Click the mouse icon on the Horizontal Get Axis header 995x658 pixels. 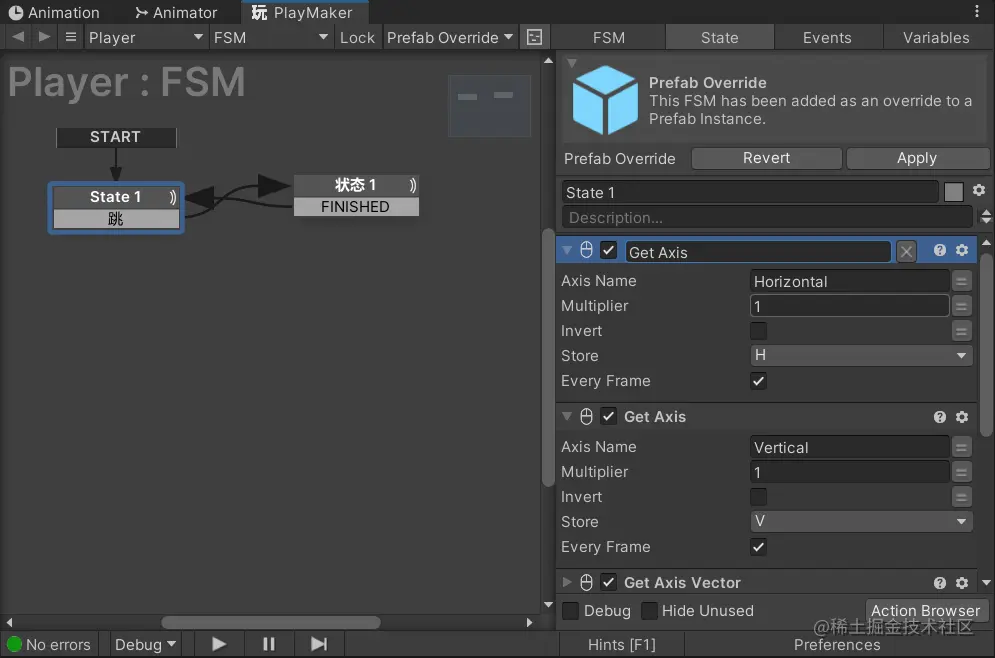pos(586,251)
